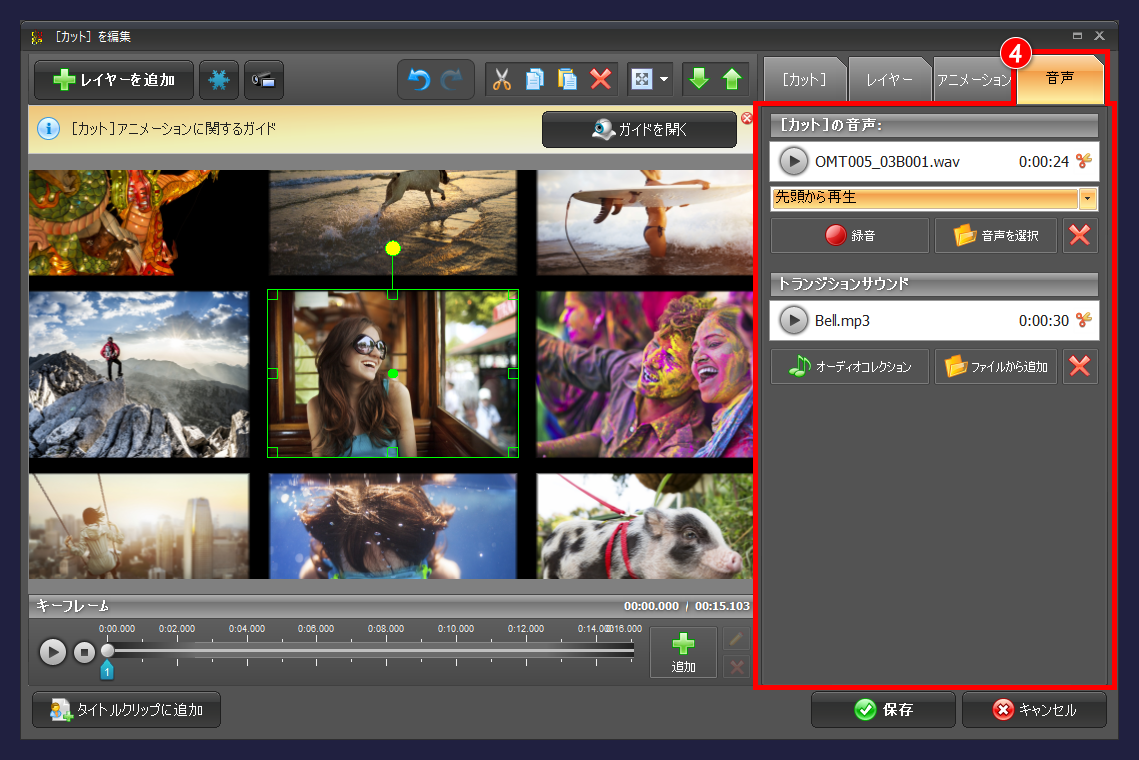
Task: Trim OMT005_03B001.wav with scissors icon
Action: 1084,161
